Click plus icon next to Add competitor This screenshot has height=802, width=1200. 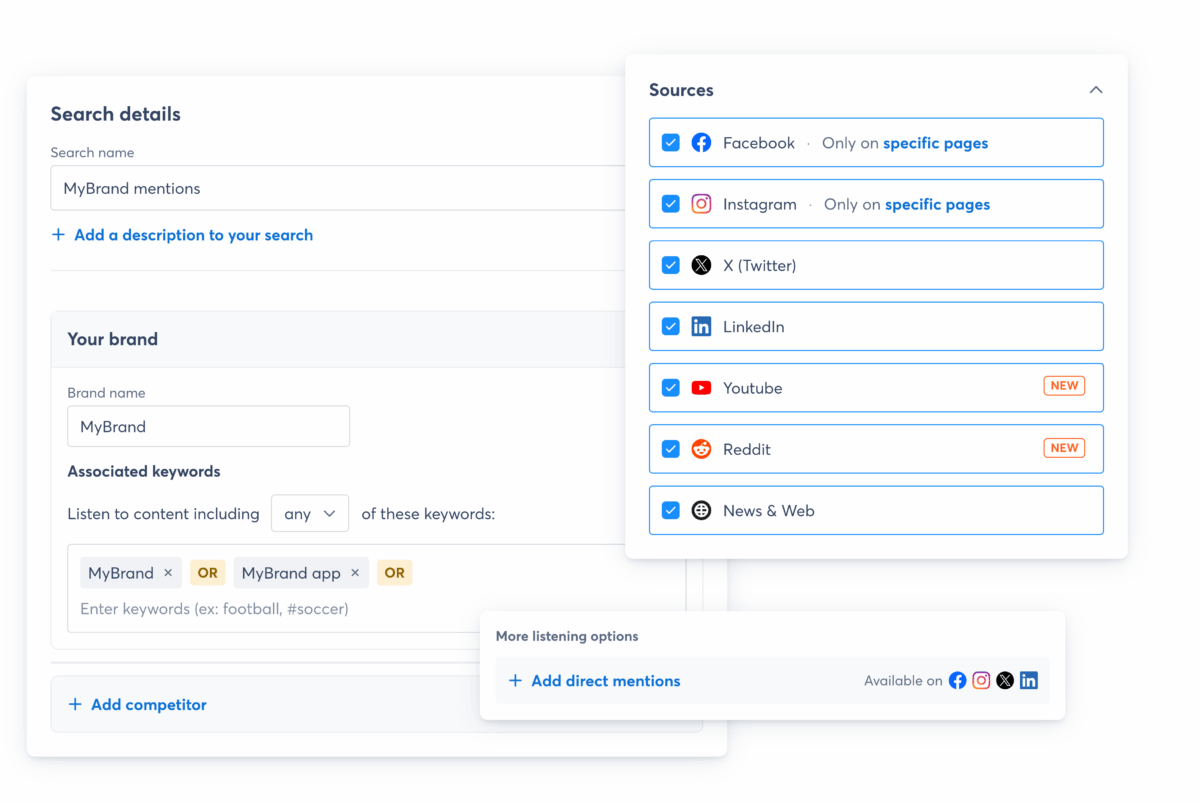pyautogui.click(x=75, y=704)
